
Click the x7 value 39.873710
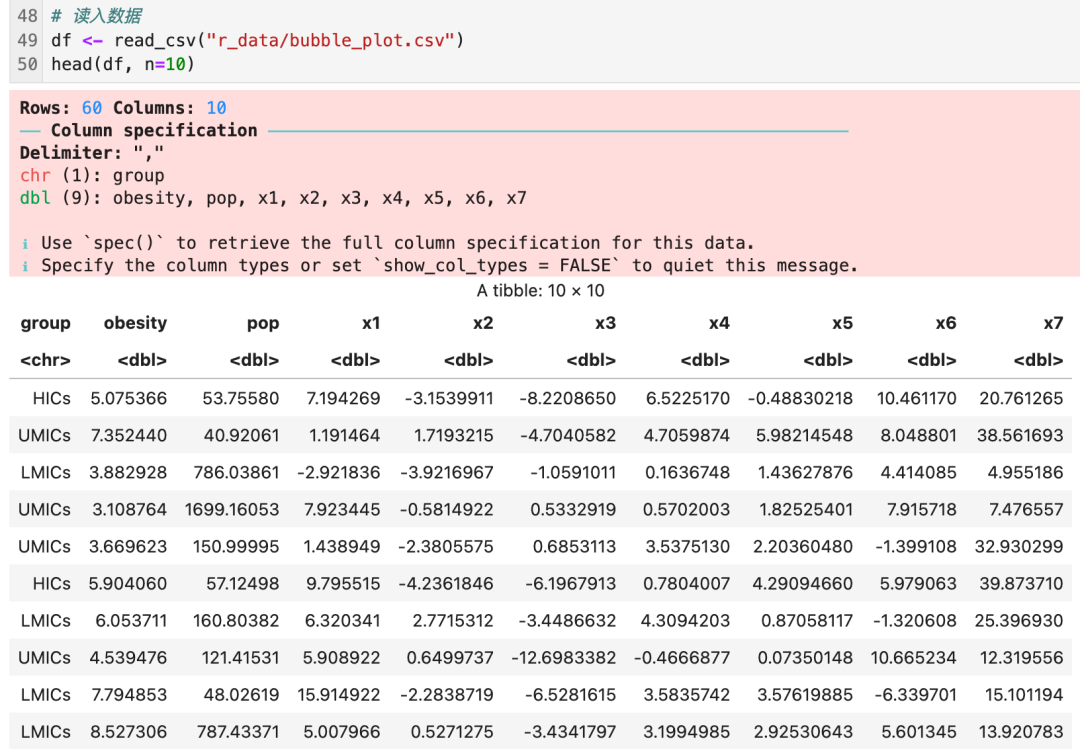pos(1021,584)
